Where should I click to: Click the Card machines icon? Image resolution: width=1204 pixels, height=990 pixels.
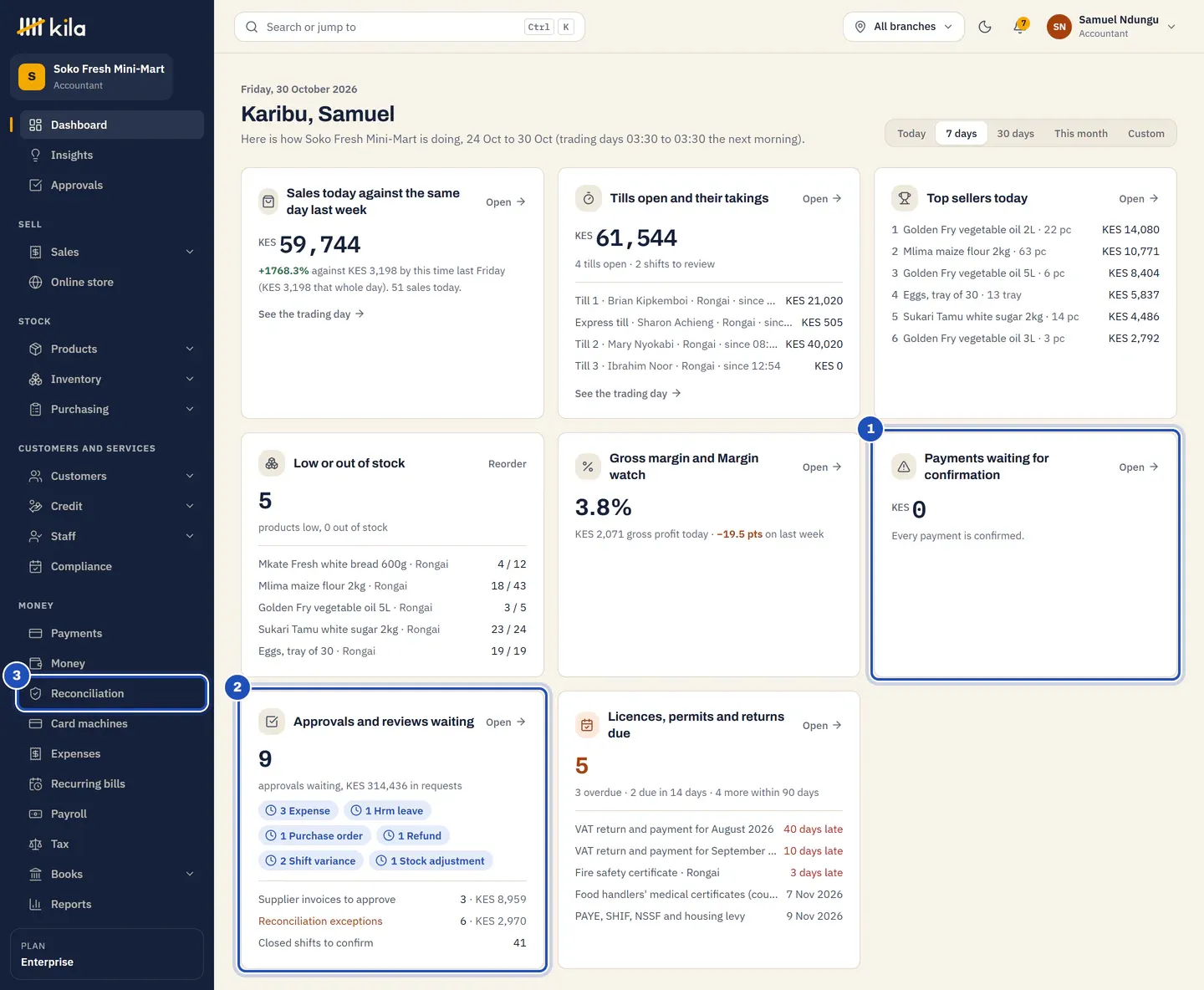(35, 723)
